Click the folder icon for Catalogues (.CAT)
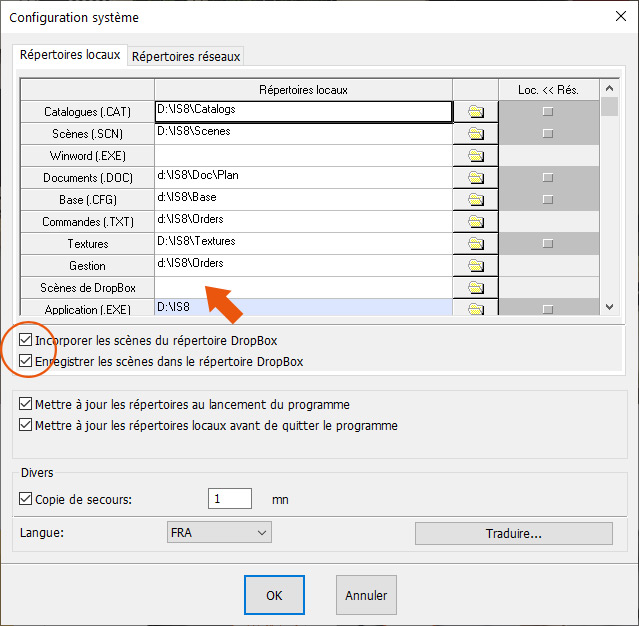The height and width of the screenshot is (626, 639). pyautogui.click(x=475, y=112)
